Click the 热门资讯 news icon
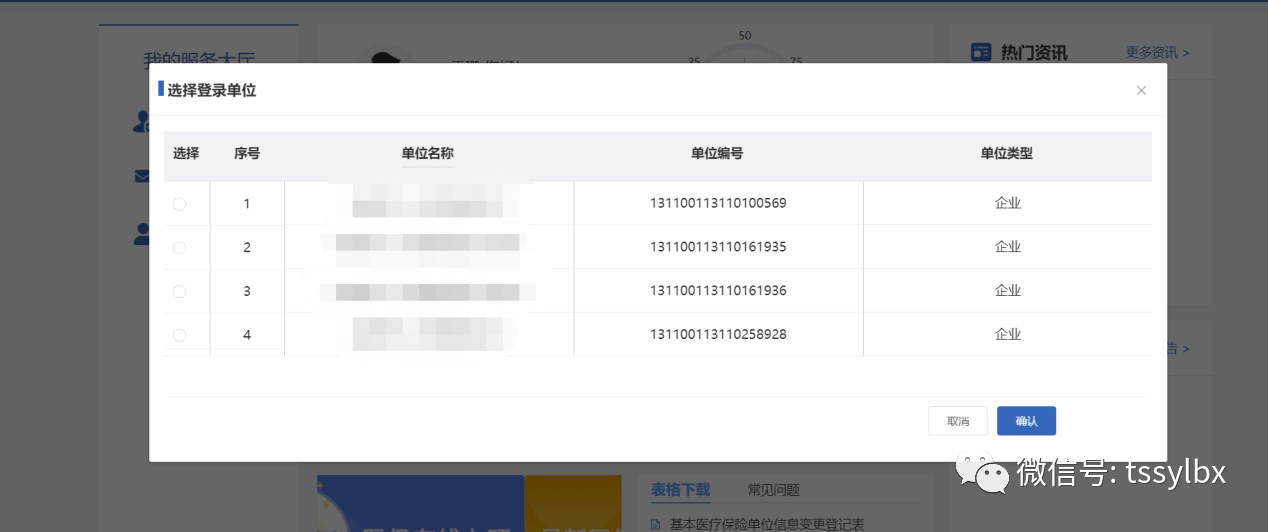1268x532 pixels. point(981,53)
